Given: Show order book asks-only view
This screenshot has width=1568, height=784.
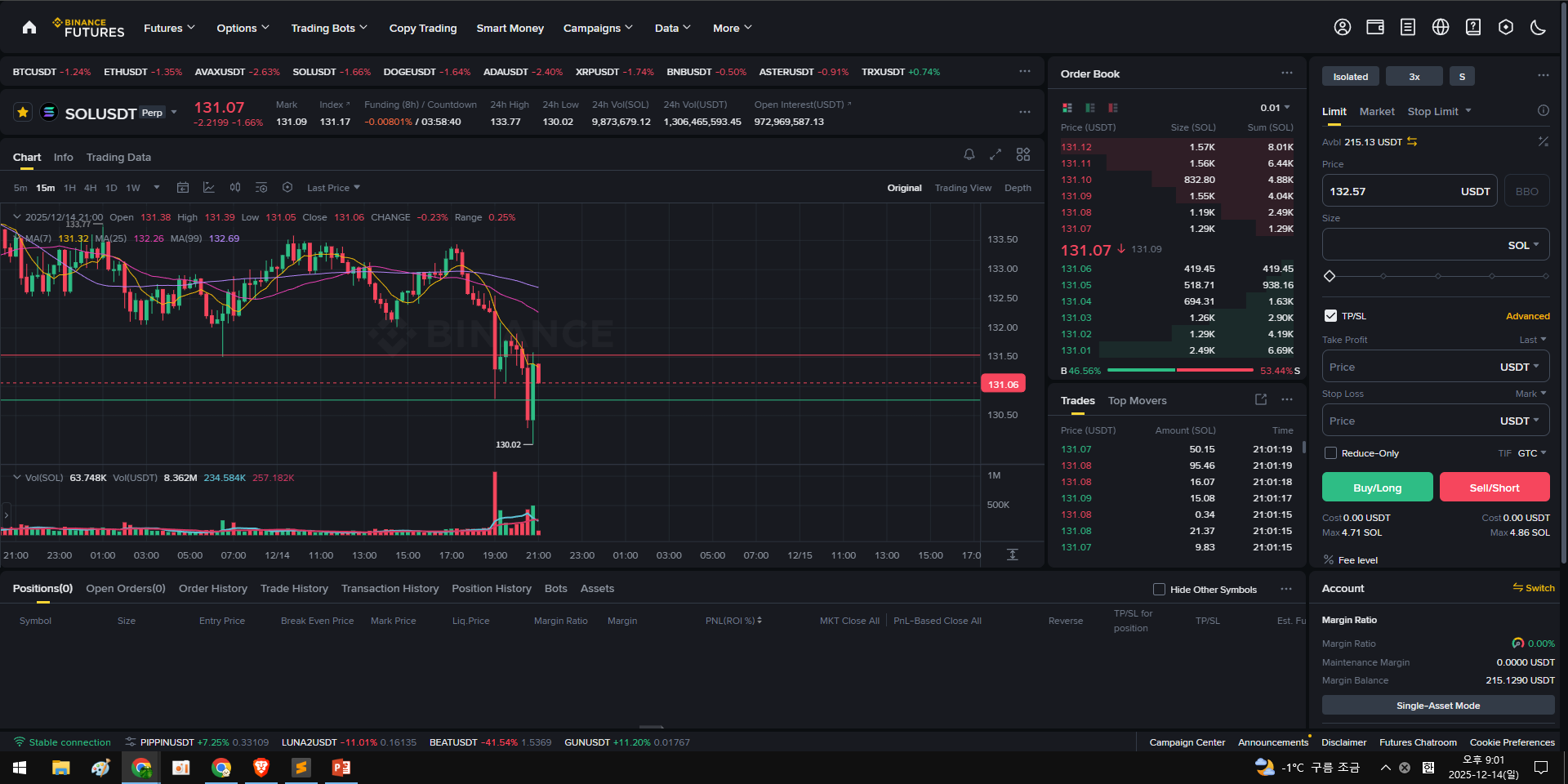Looking at the screenshot, I should click(x=1113, y=108).
